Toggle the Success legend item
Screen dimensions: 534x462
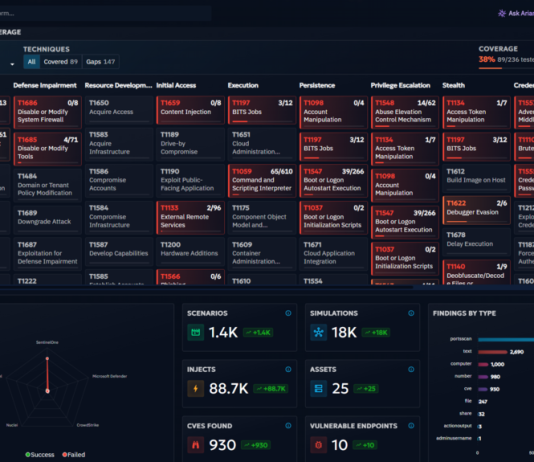(x=40, y=455)
